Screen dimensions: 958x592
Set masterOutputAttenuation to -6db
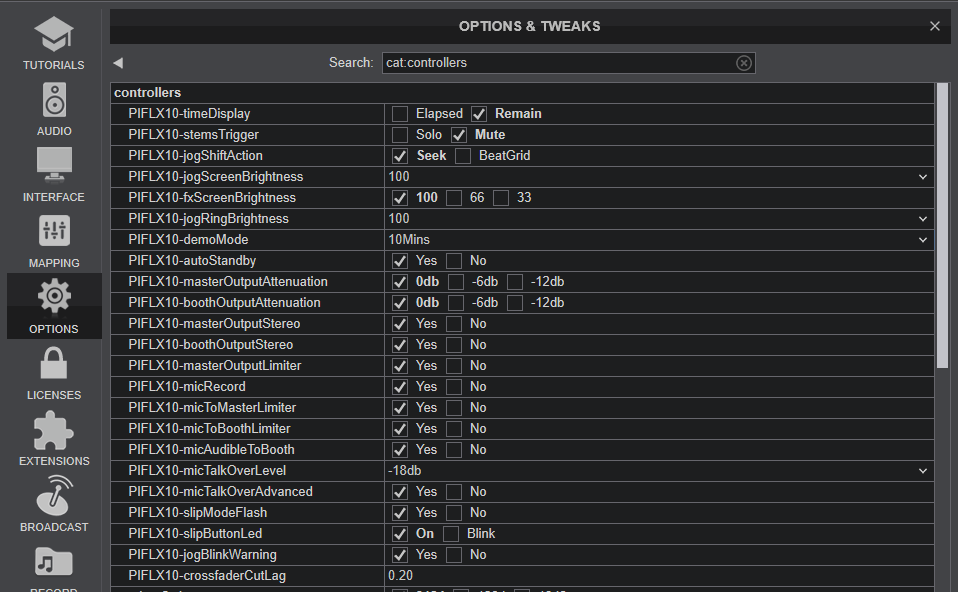pyautogui.click(x=456, y=282)
